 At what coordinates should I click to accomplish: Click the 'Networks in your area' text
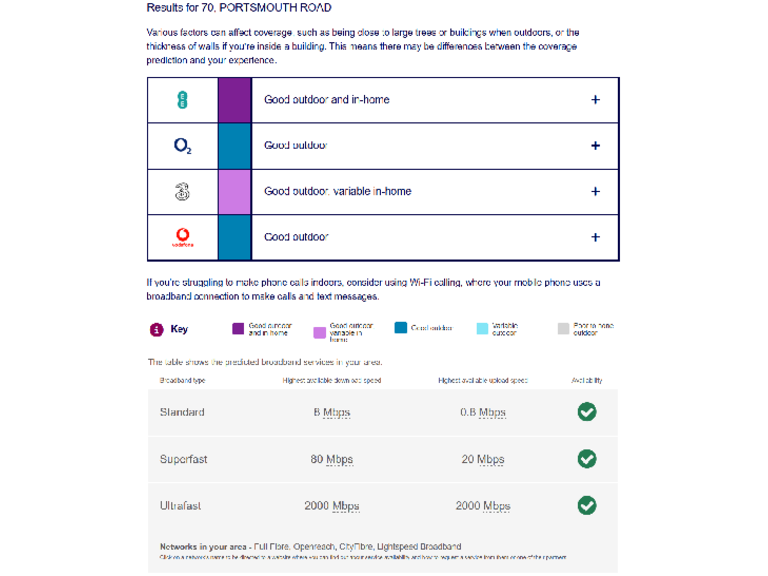pyautogui.click(x=204, y=547)
